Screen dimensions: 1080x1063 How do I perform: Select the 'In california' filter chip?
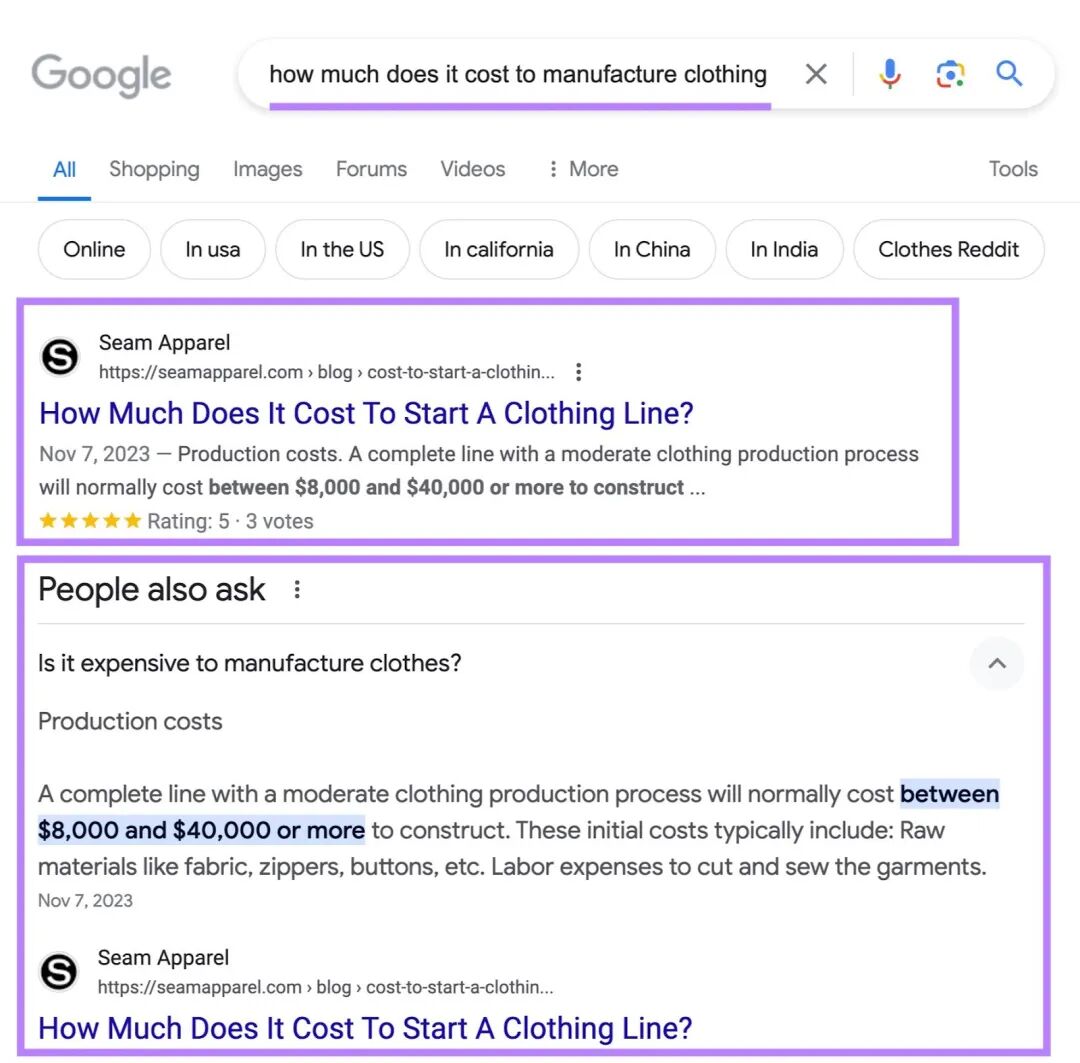(x=499, y=249)
